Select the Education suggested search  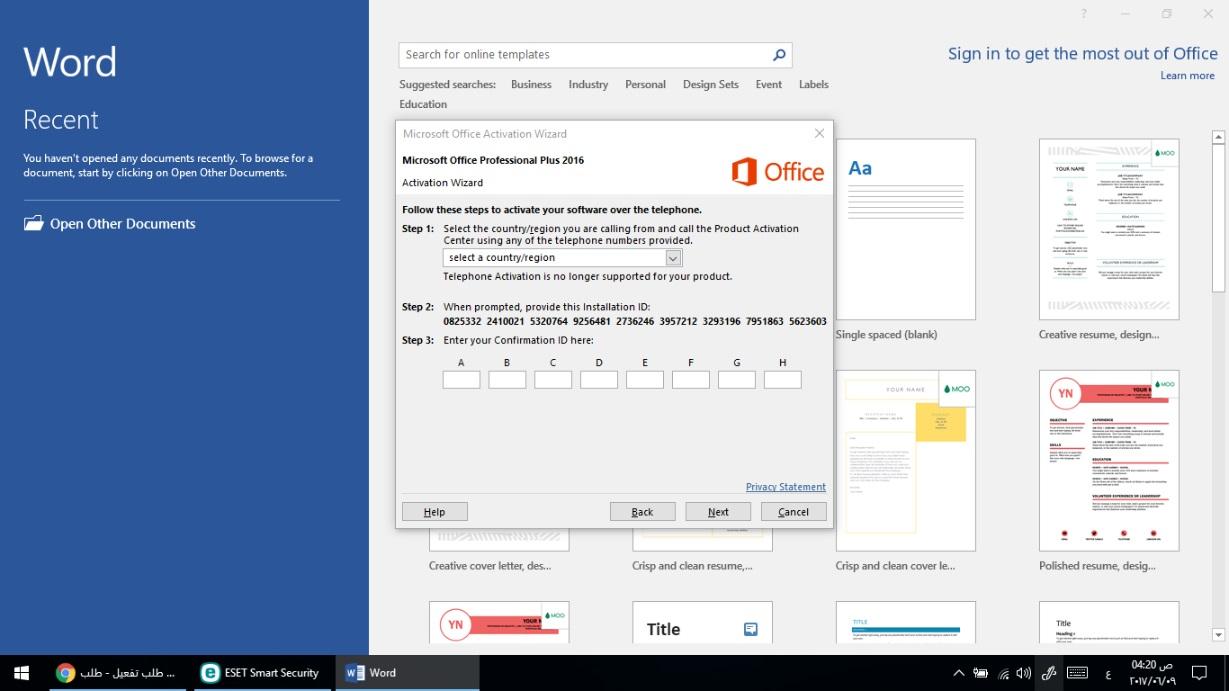point(423,104)
